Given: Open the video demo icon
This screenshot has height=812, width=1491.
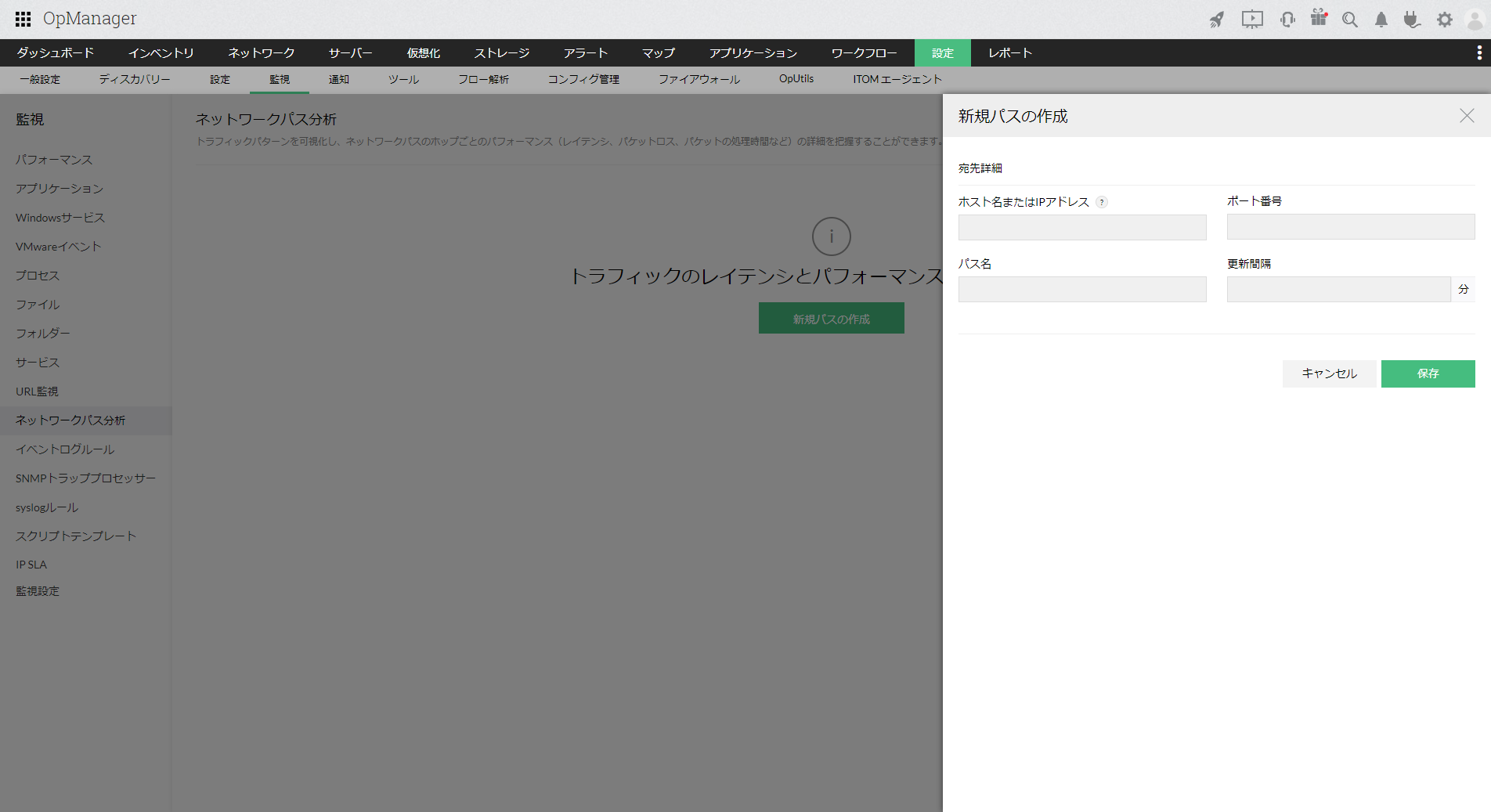Looking at the screenshot, I should click(x=1251, y=19).
